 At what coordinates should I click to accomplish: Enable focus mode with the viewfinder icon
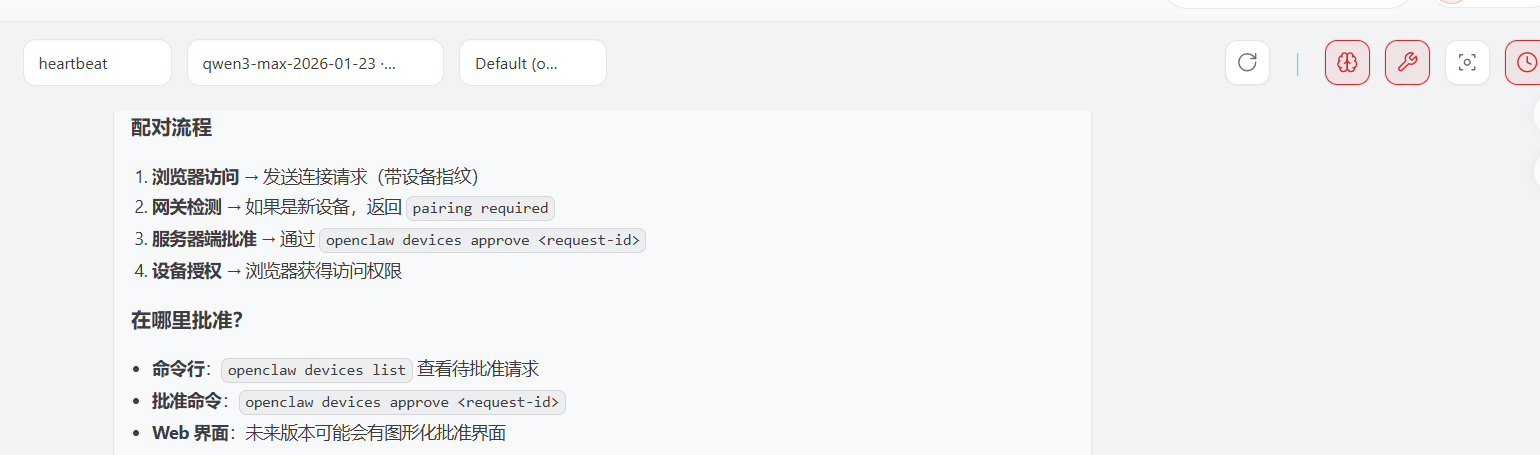coord(1467,63)
